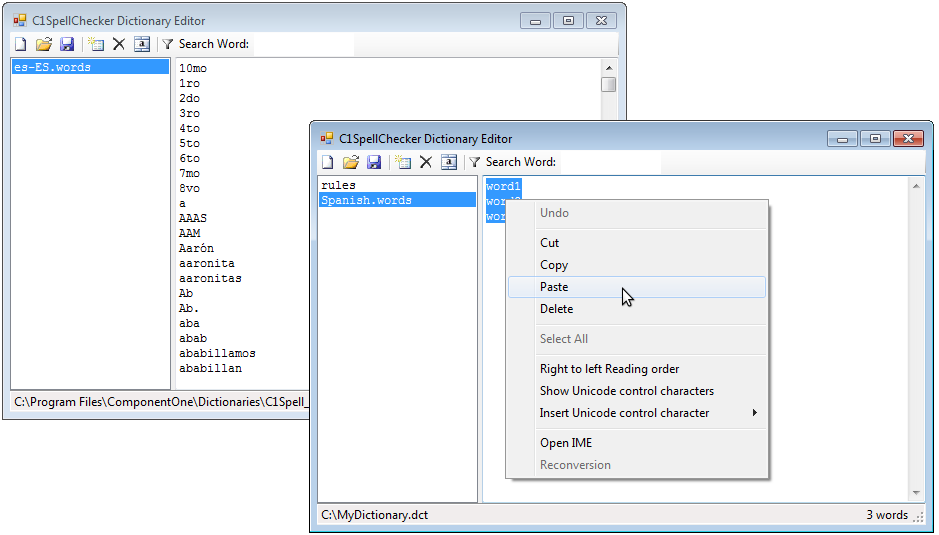
Task: Click Open folder icon in back window
Action: (44, 44)
